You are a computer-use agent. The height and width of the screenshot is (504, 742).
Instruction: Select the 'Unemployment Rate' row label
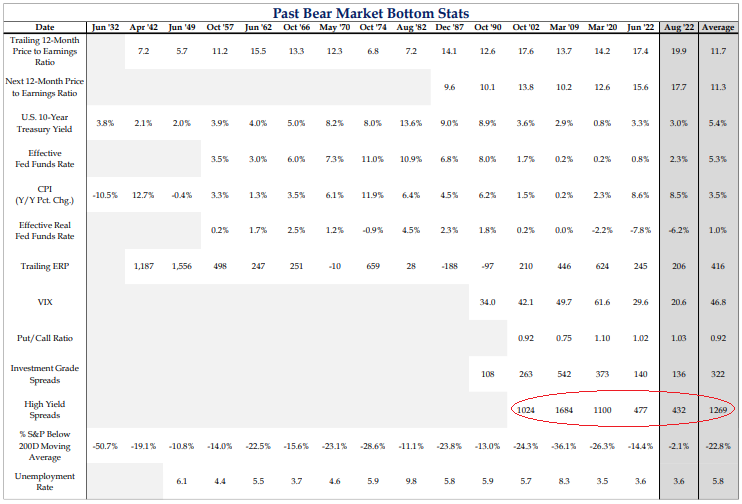45,481
